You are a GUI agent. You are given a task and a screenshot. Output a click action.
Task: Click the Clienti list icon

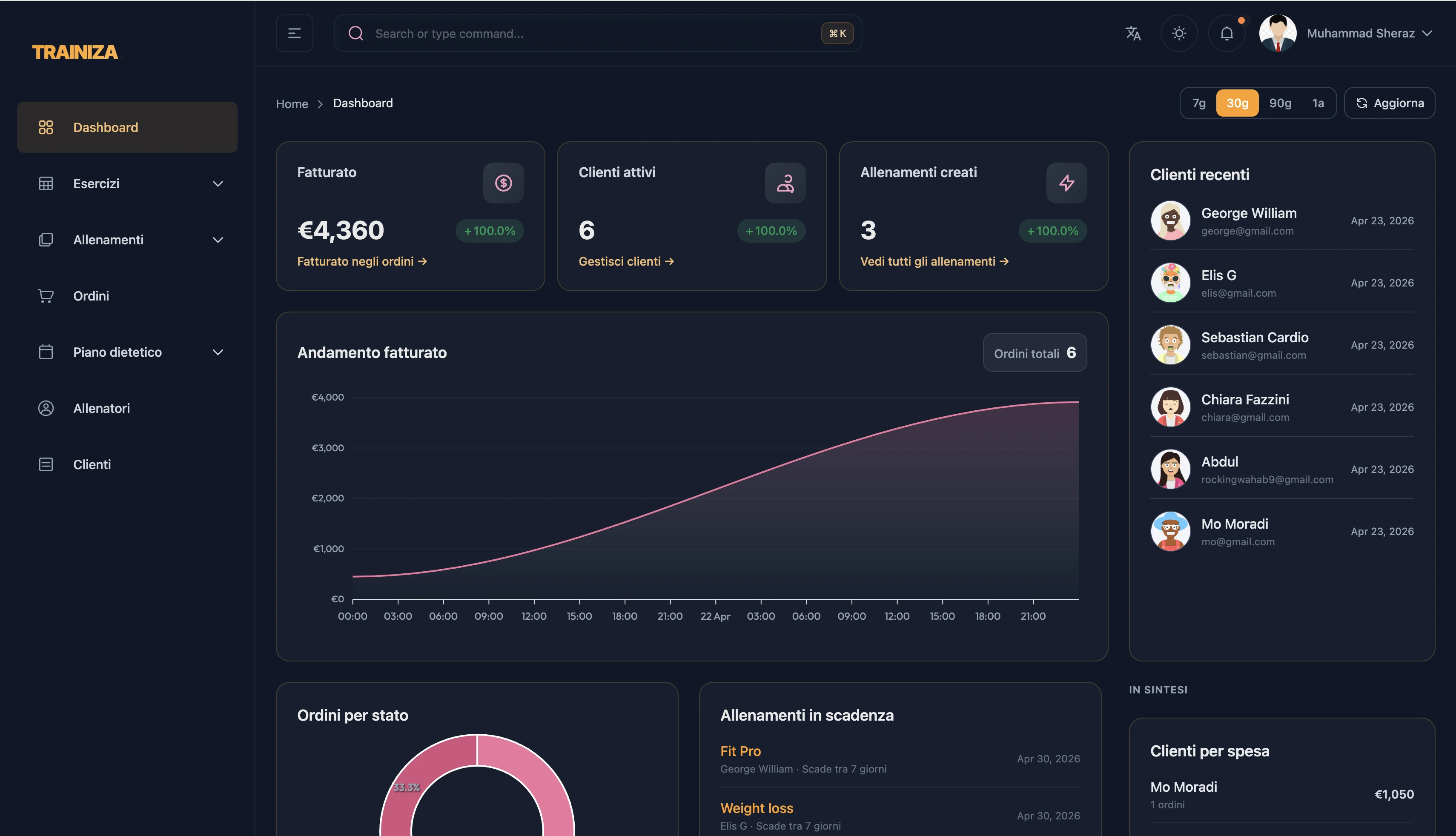tap(46, 464)
